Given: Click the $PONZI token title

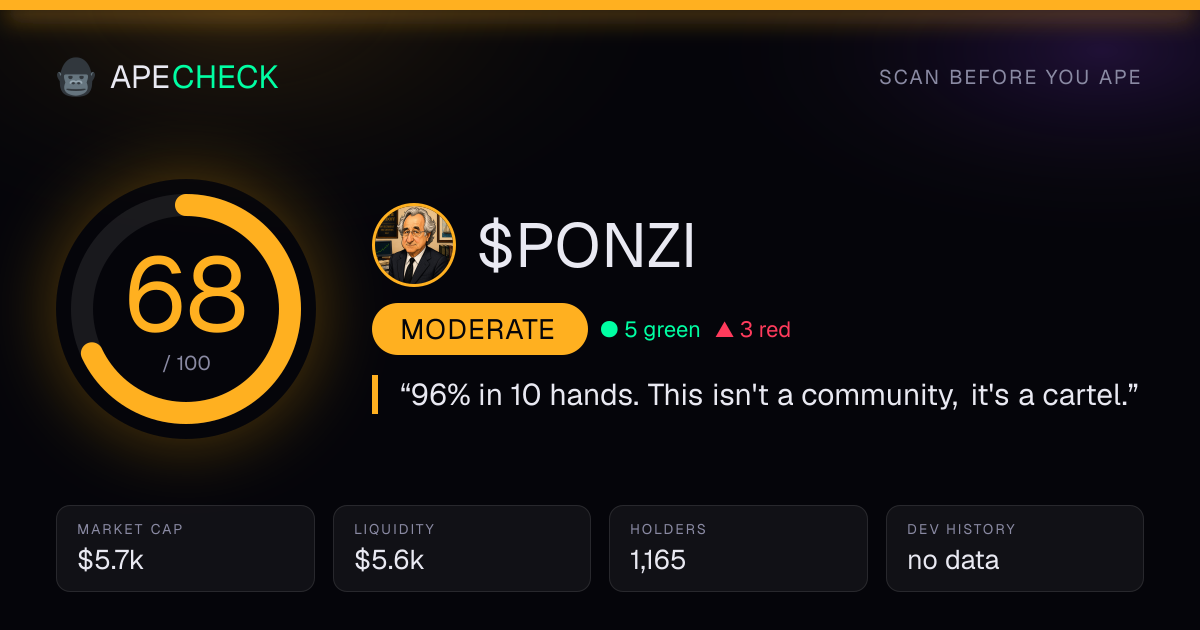Looking at the screenshot, I should [x=586, y=246].
